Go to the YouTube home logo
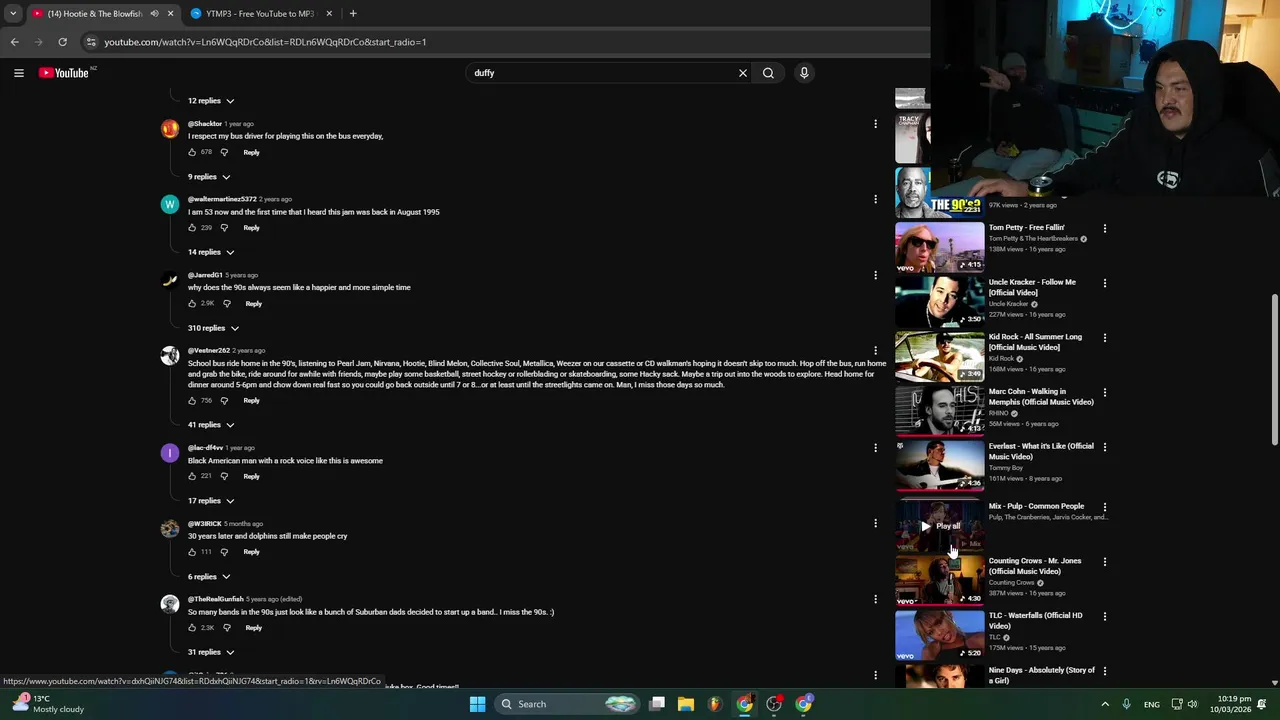The width and height of the screenshot is (1280, 720). 64,73
